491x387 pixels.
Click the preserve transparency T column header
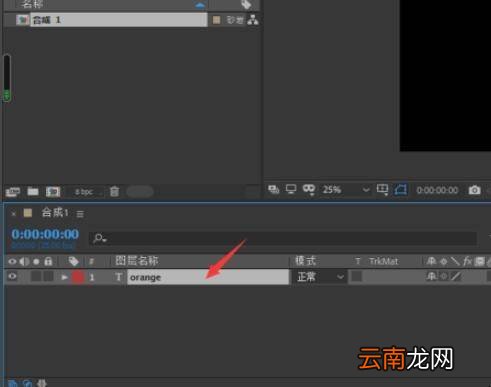point(358,261)
